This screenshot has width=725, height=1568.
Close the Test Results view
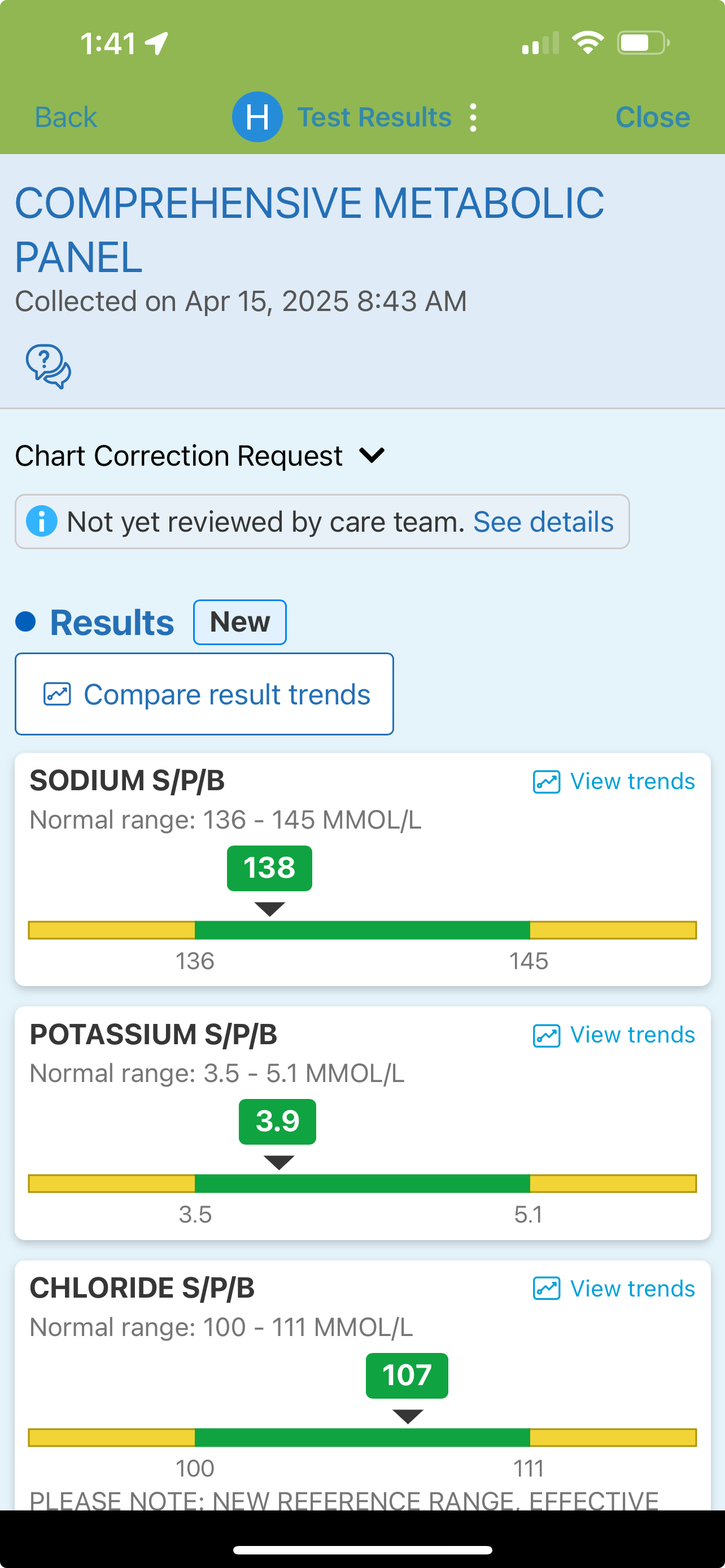pyautogui.click(x=652, y=117)
